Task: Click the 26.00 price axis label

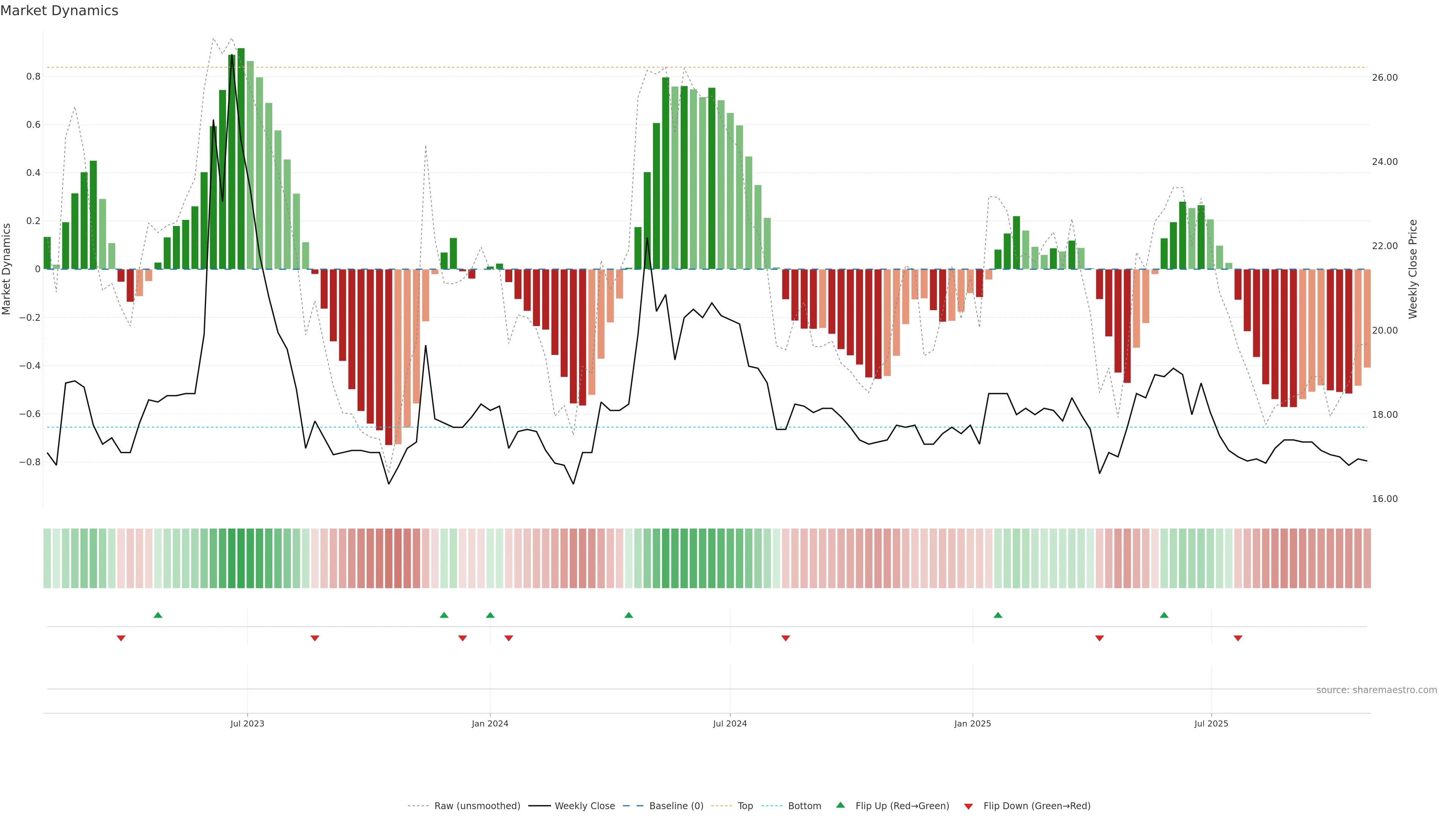Action: point(1384,77)
